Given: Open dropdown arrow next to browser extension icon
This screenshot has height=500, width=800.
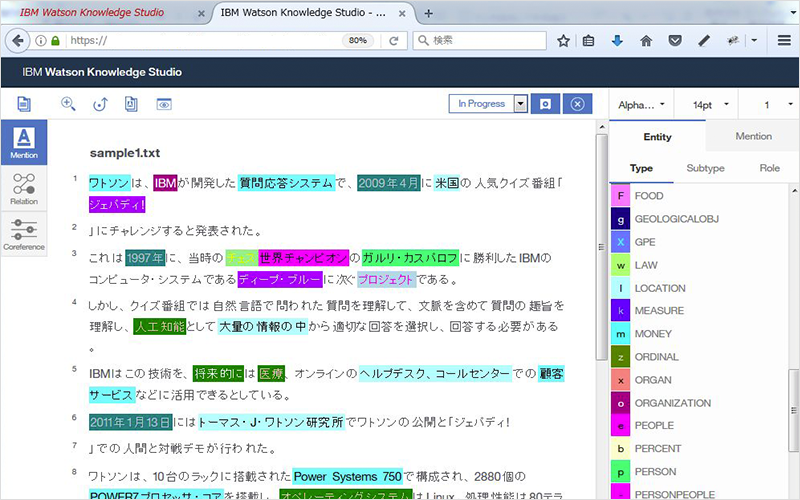Looking at the screenshot, I should pos(754,40).
